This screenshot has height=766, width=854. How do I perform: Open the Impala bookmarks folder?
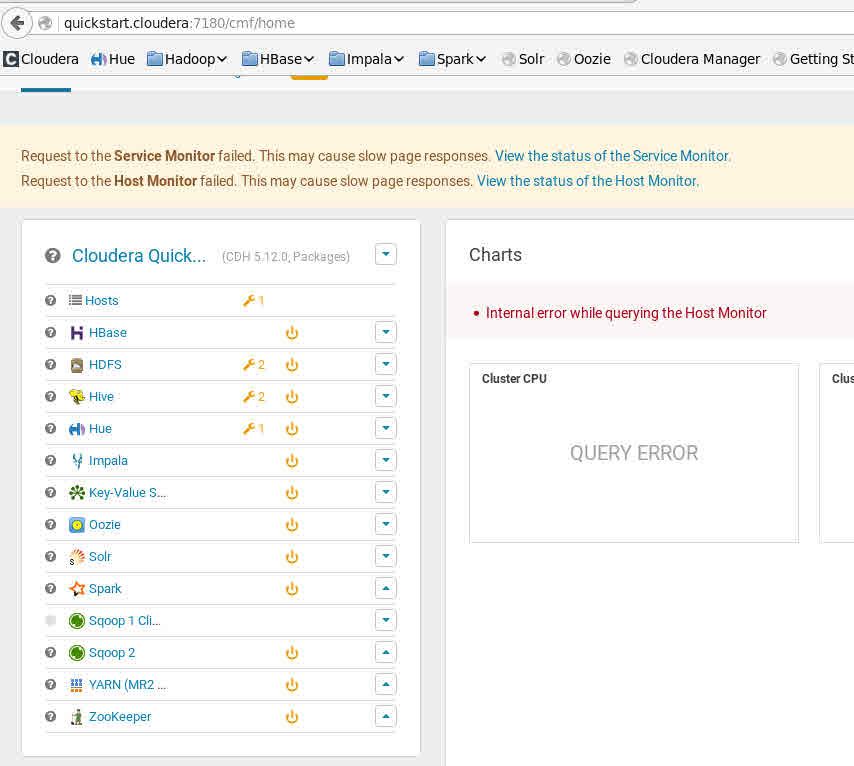pos(366,59)
